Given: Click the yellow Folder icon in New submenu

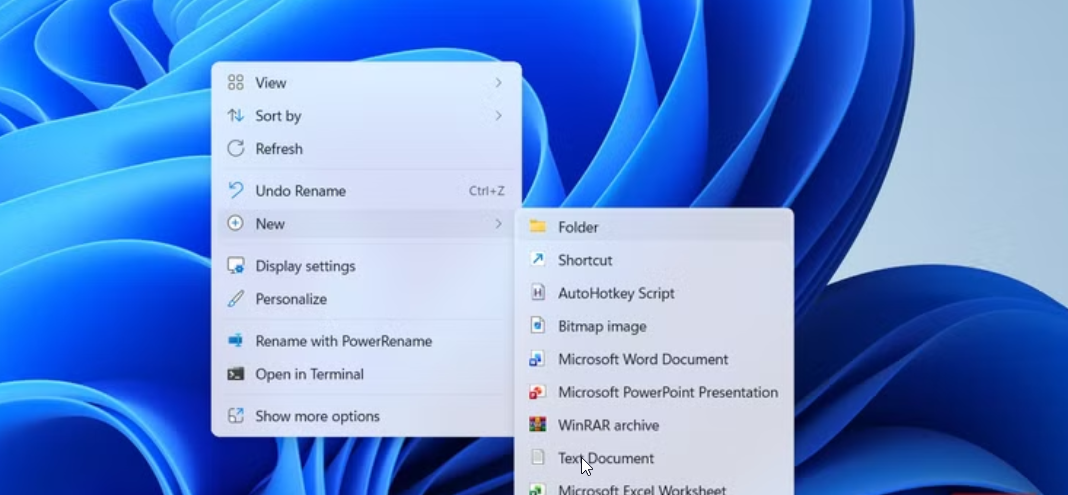Looking at the screenshot, I should [x=538, y=227].
